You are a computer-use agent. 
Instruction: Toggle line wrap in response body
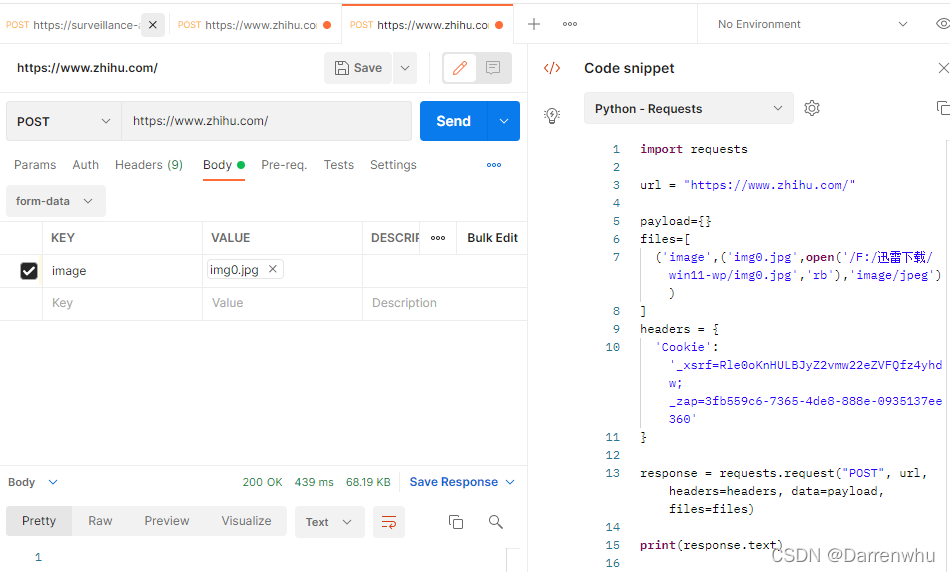click(388, 522)
